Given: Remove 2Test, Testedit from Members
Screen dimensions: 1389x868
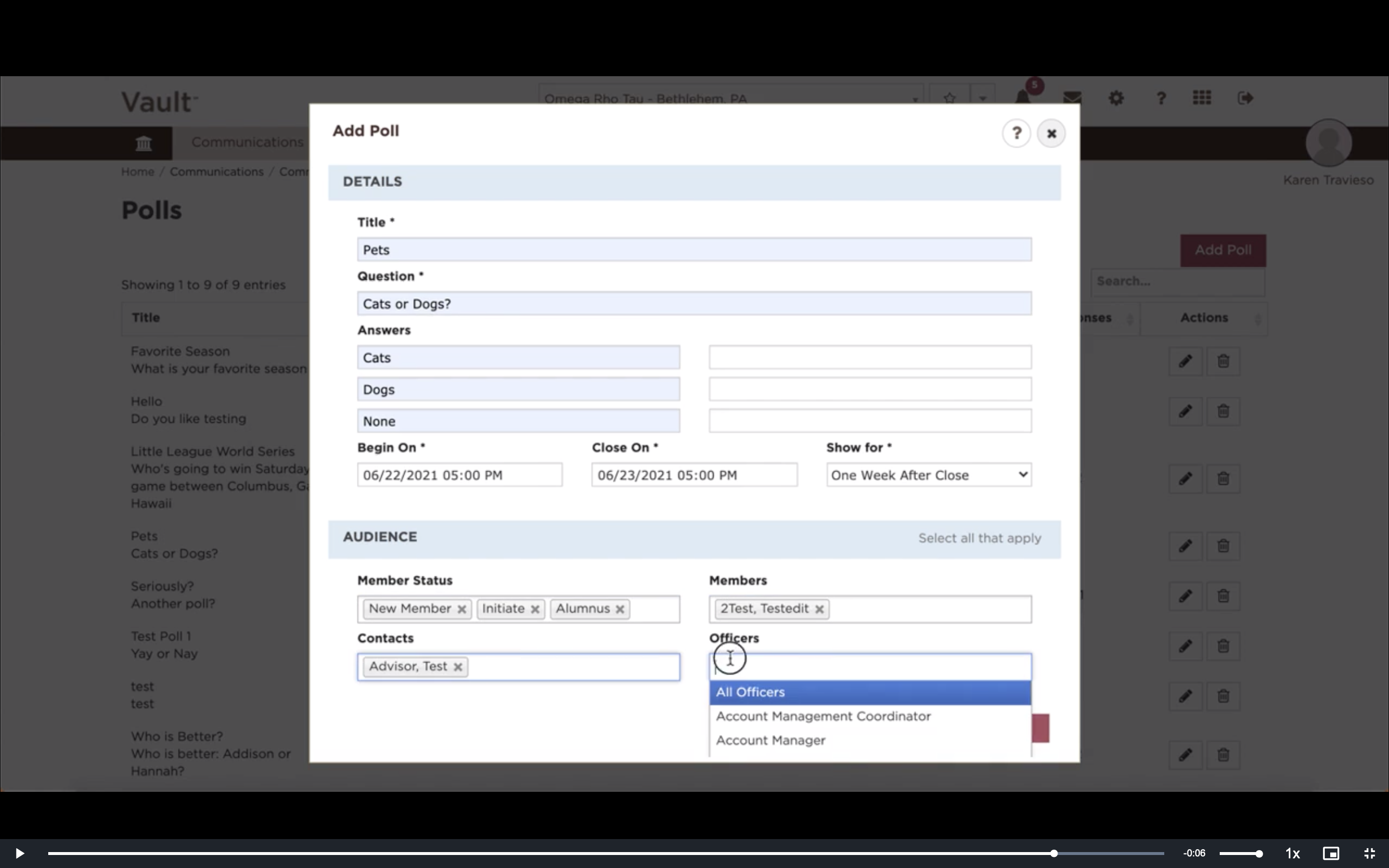Looking at the screenshot, I should tap(819, 609).
